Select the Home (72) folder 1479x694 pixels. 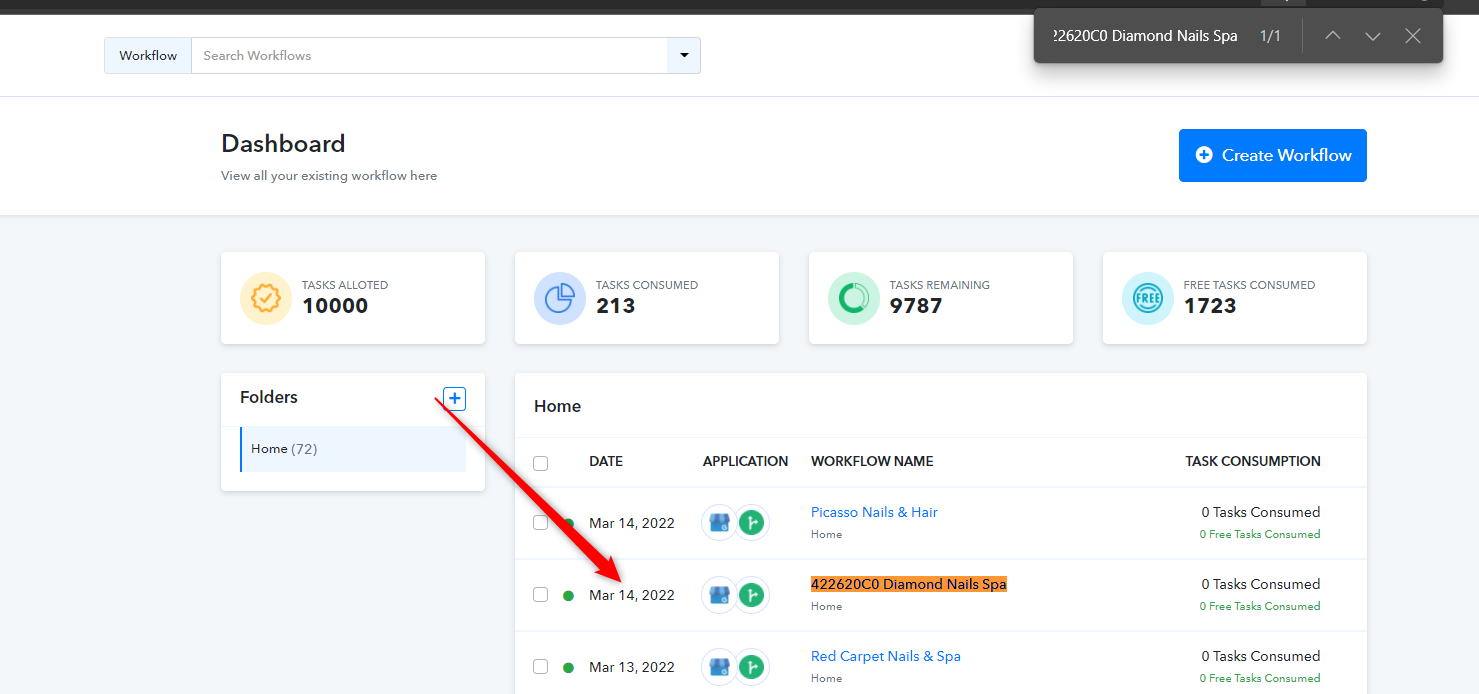pos(353,449)
